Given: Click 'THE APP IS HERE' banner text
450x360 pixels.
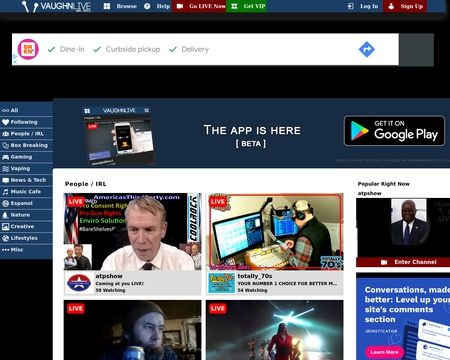Looking at the screenshot, I should click(x=252, y=130).
